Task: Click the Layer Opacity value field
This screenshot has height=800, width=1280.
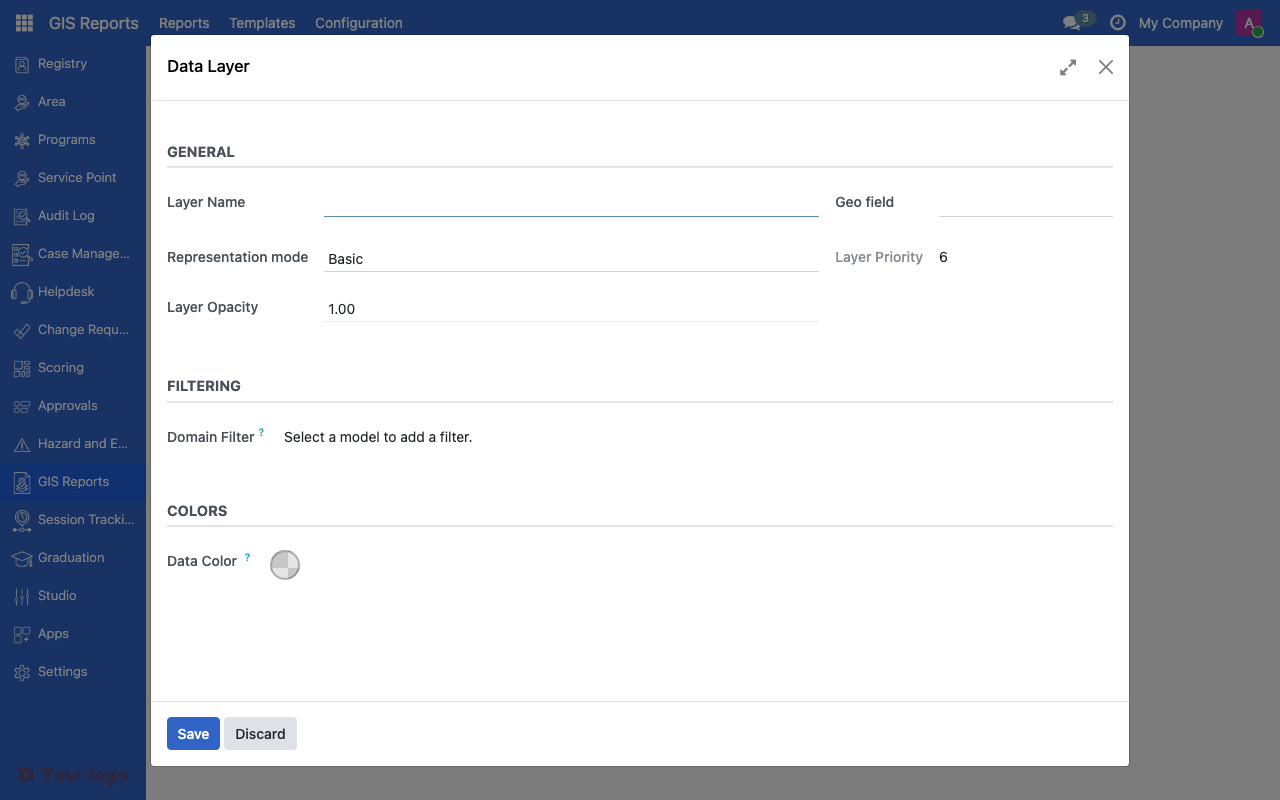Action: click(571, 309)
